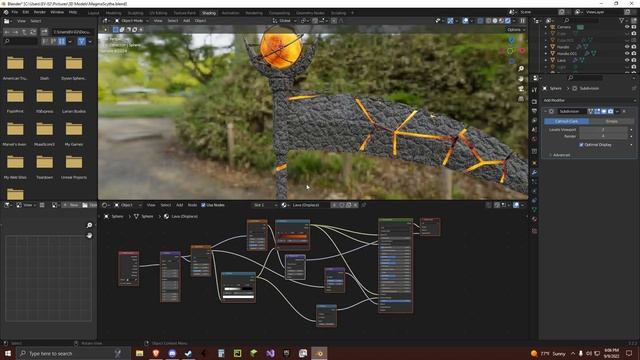Open the outliner filter dropdown

623,20
